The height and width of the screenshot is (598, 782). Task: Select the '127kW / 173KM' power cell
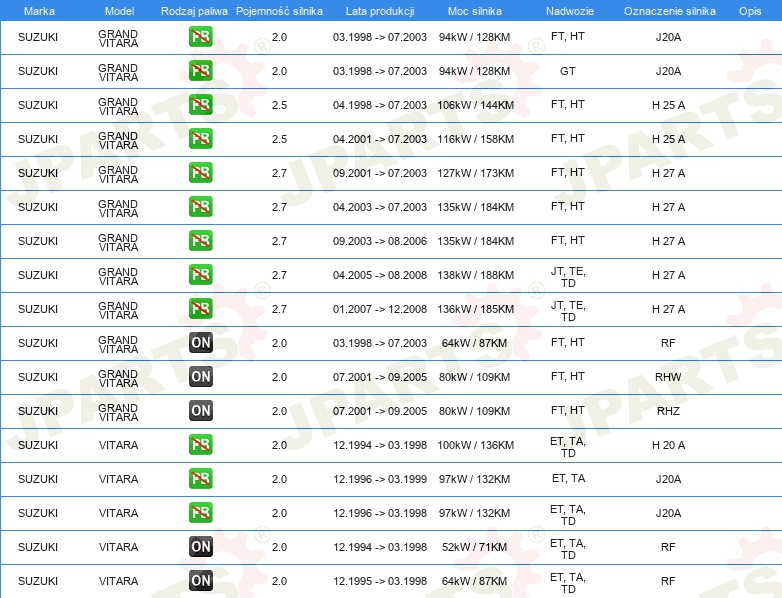point(475,173)
